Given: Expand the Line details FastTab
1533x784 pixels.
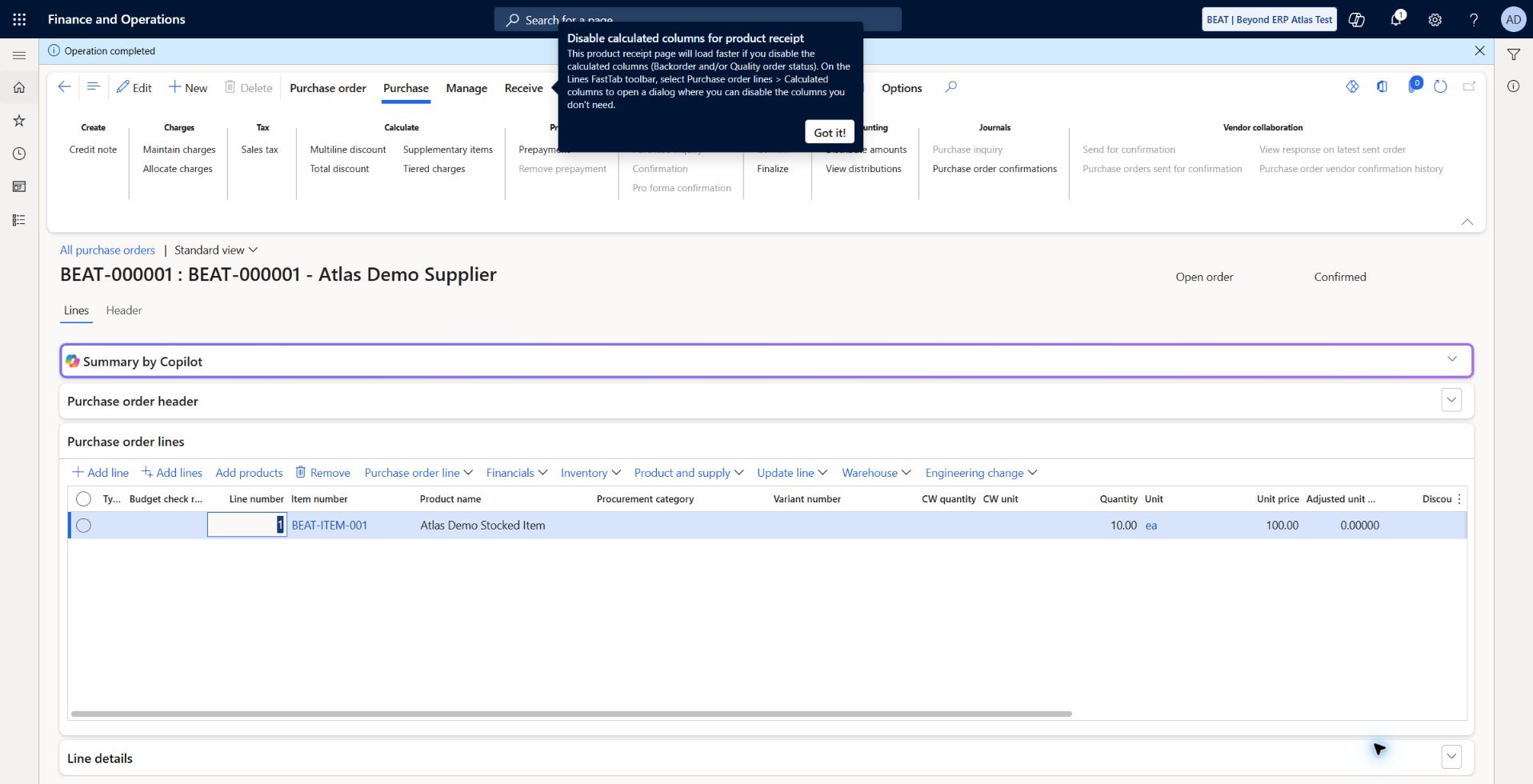Looking at the screenshot, I should coord(1451,757).
